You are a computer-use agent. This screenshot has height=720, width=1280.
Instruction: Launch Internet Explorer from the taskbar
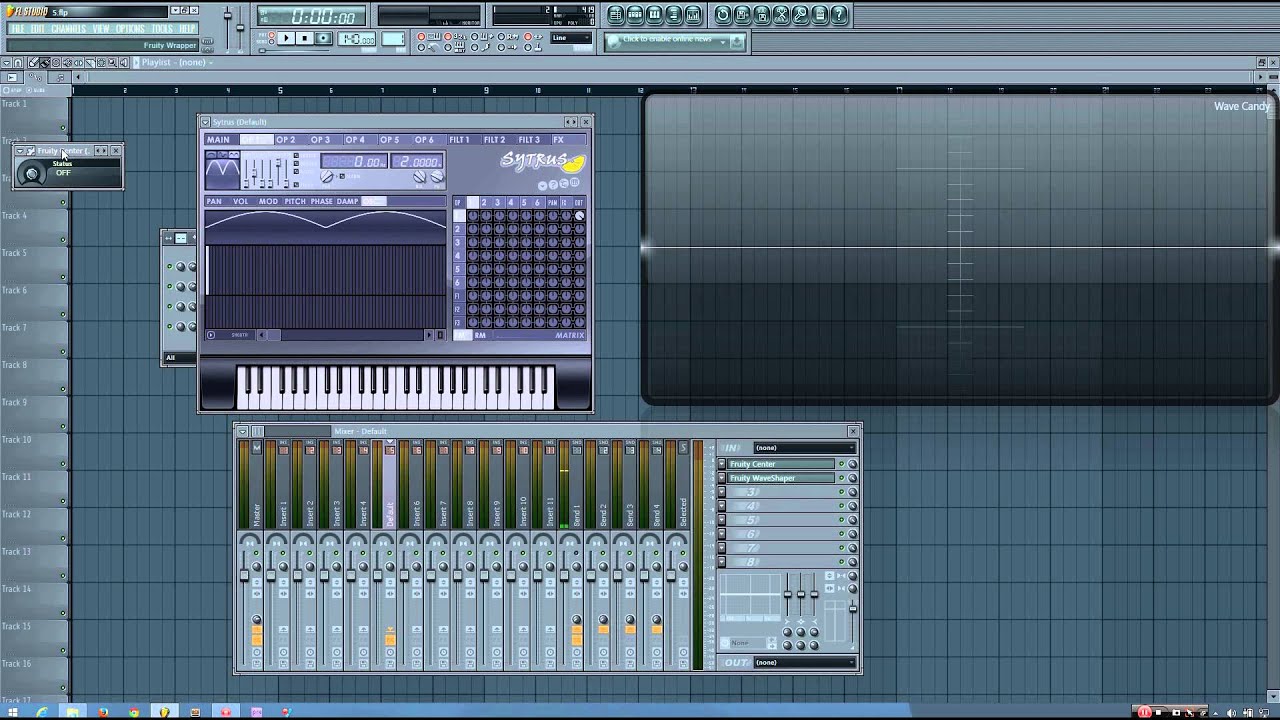click(x=41, y=712)
